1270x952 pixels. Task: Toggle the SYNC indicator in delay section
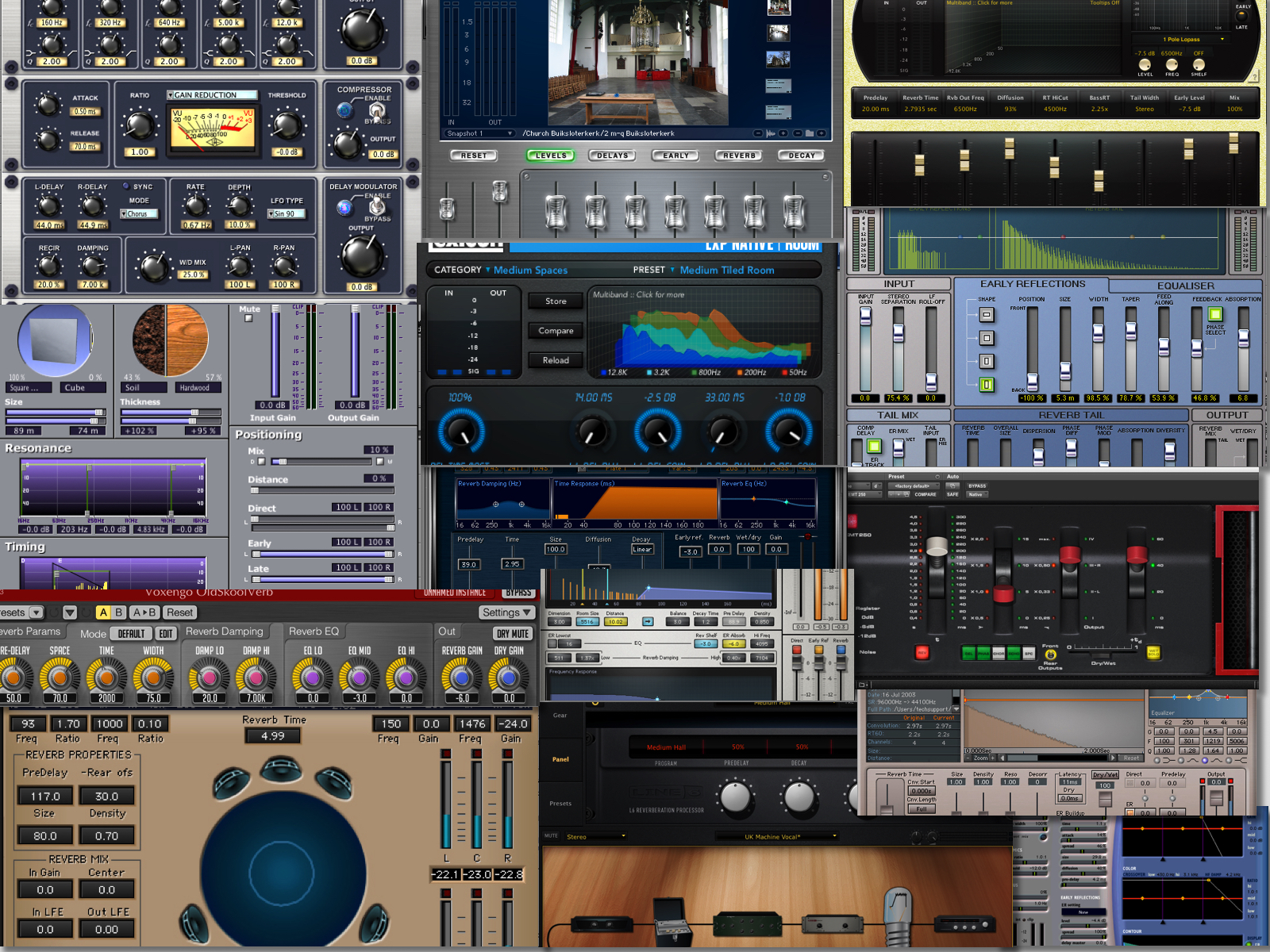[x=125, y=186]
